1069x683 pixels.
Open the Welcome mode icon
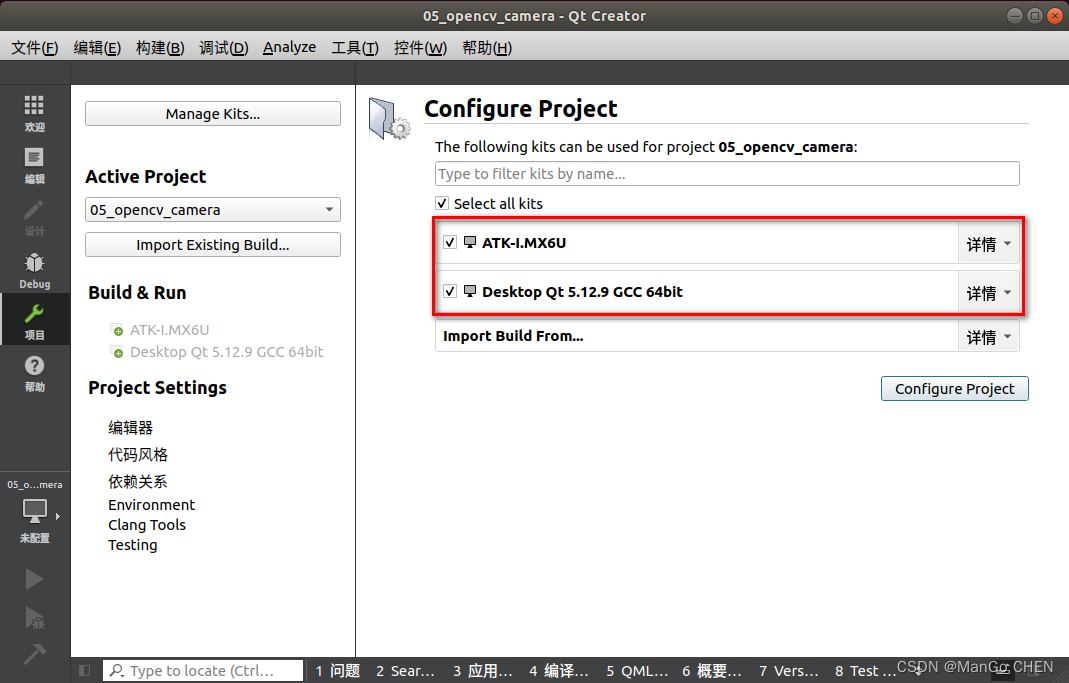coord(34,106)
